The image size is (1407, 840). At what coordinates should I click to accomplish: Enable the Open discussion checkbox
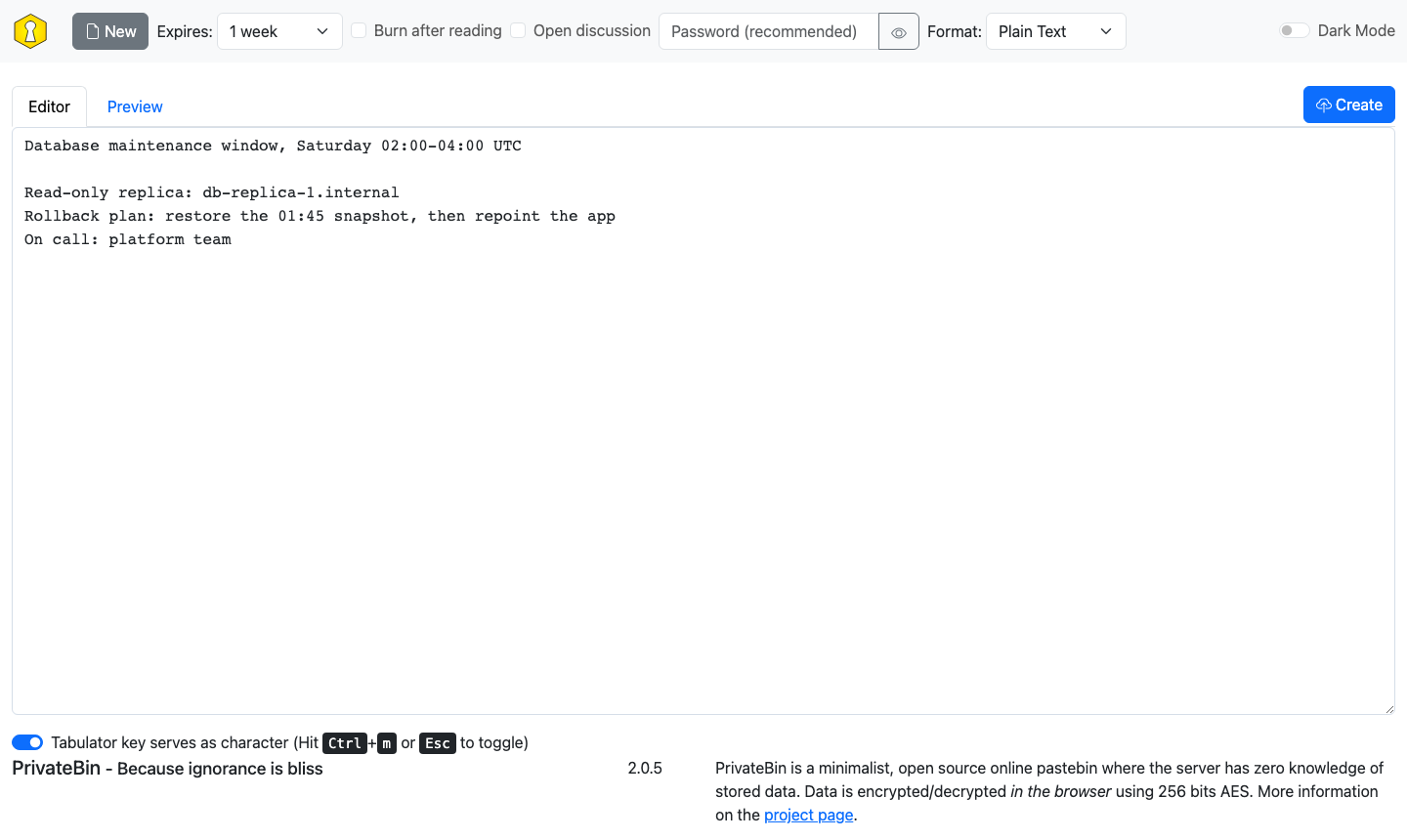click(518, 30)
